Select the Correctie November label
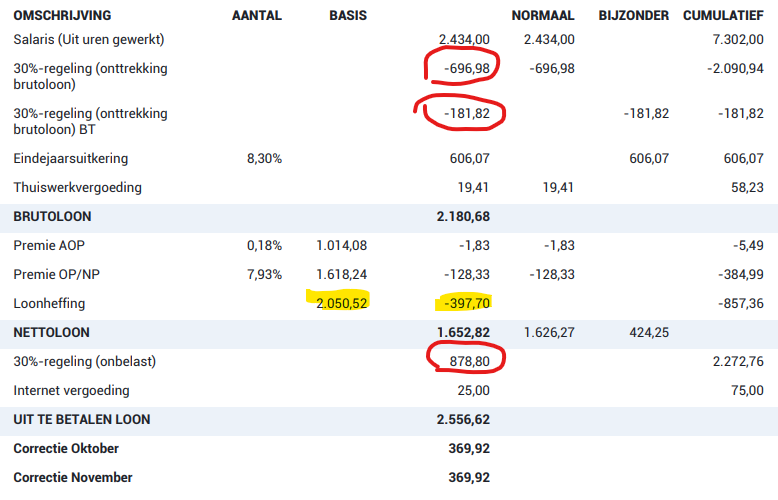The height and width of the screenshot is (500, 778). (73, 478)
